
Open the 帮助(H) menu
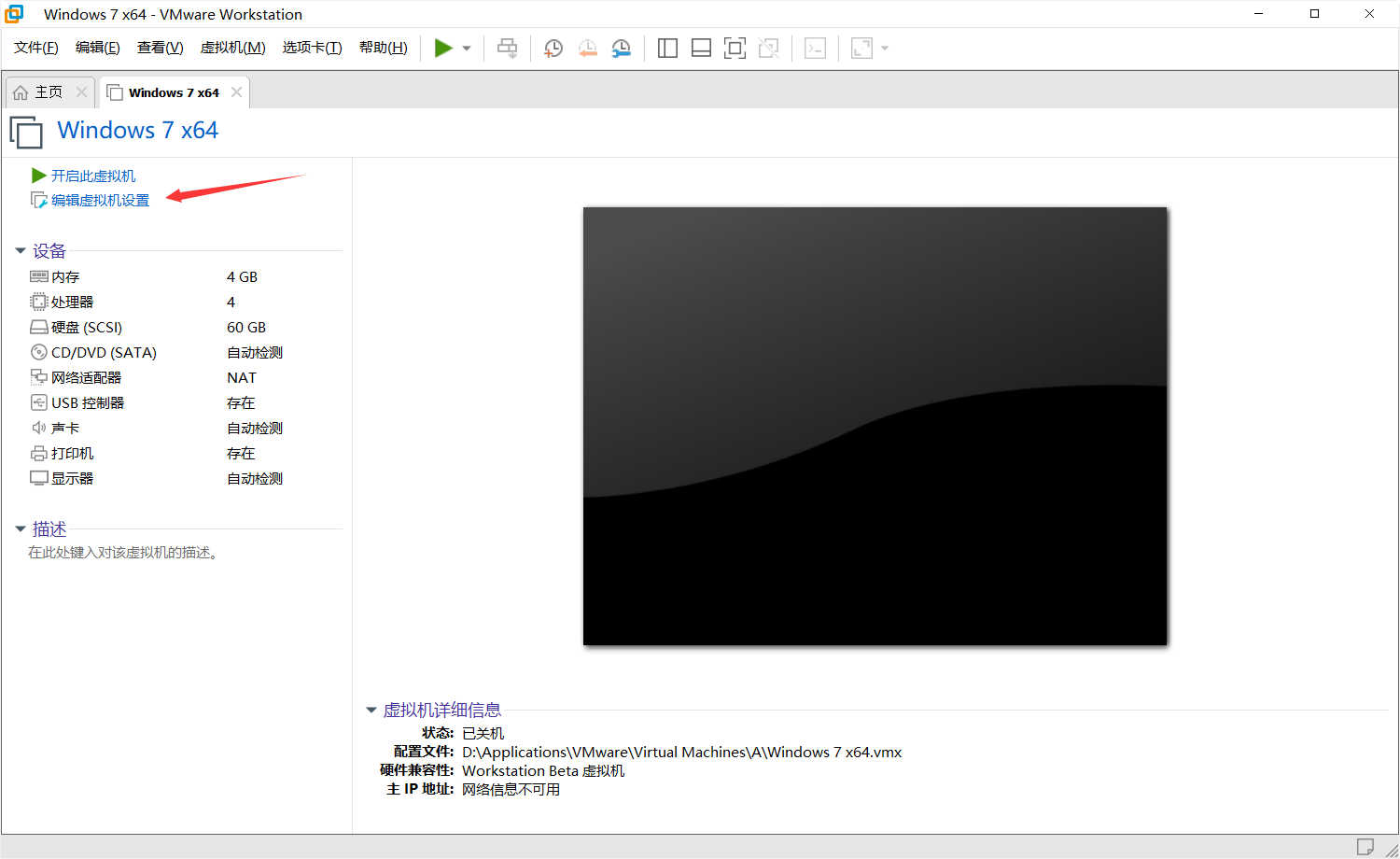[383, 48]
